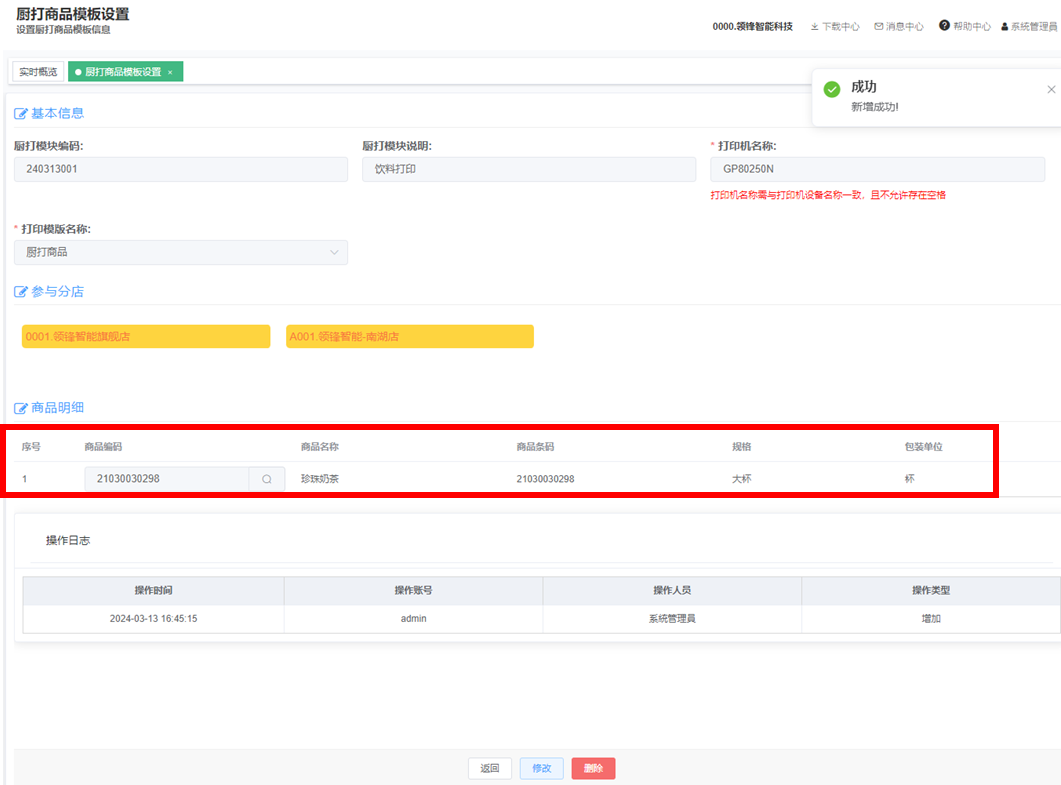Click the help center question icon
1061x785 pixels.
[944, 26]
